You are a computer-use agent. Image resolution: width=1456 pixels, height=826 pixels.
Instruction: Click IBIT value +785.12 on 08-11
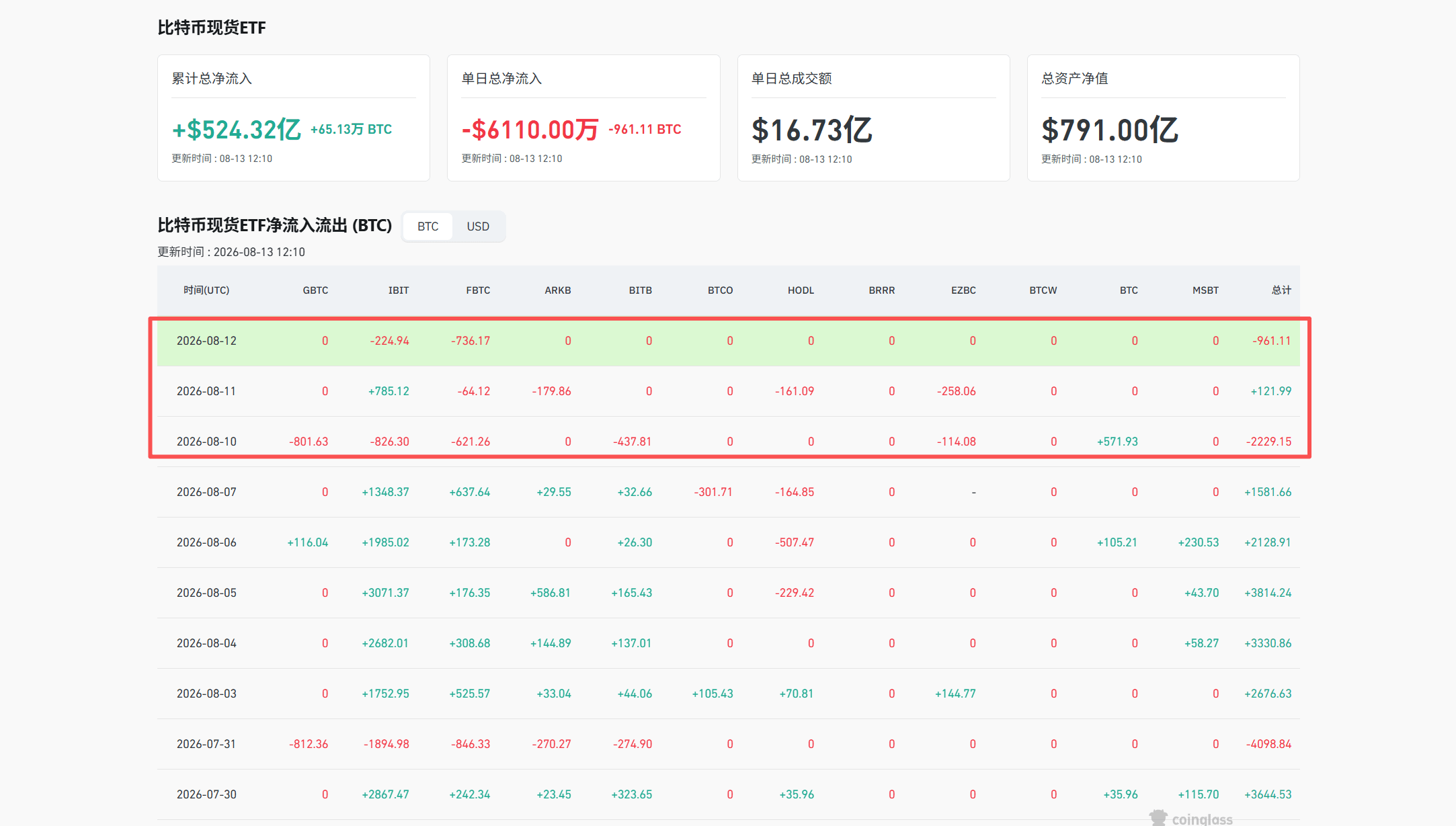point(389,391)
